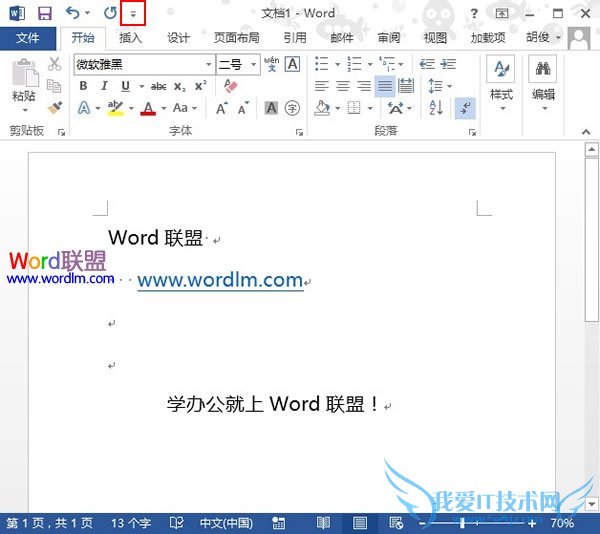Screen dimensions: 600x534
Task: Switch to the 设计 tab
Action: click(178, 38)
